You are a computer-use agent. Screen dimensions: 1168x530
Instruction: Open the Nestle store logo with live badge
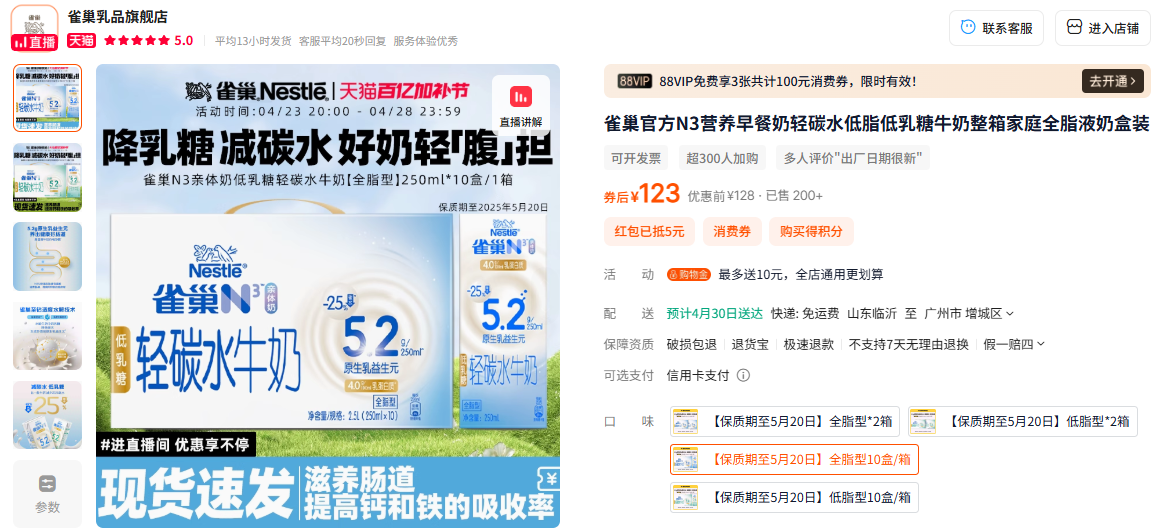pyautogui.click(x=34, y=28)
